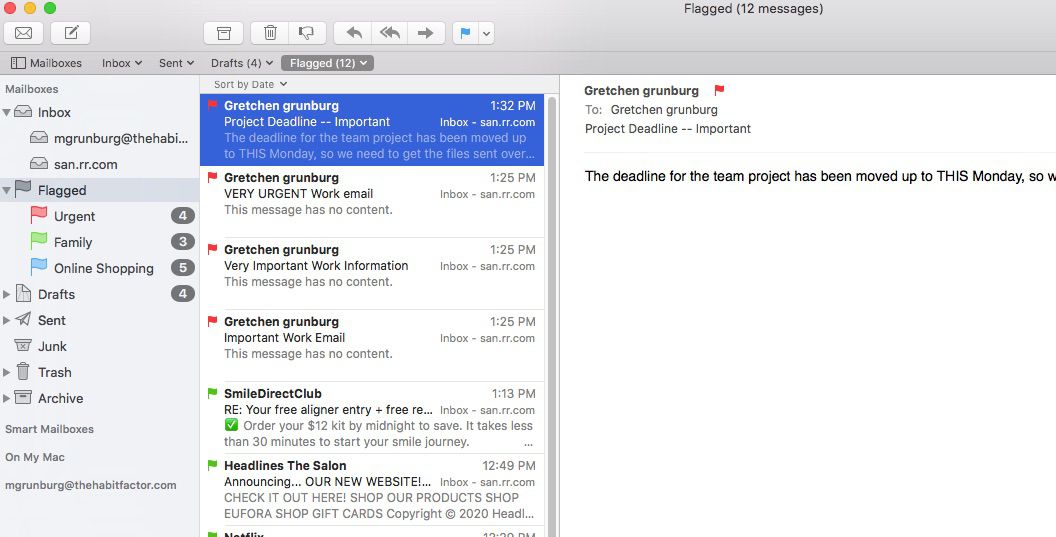Expand the Sent disclosure triangle
Image resolution: width=1056 pixels, height=537 pixels.
pyautogui.click(x=7, y=320)
